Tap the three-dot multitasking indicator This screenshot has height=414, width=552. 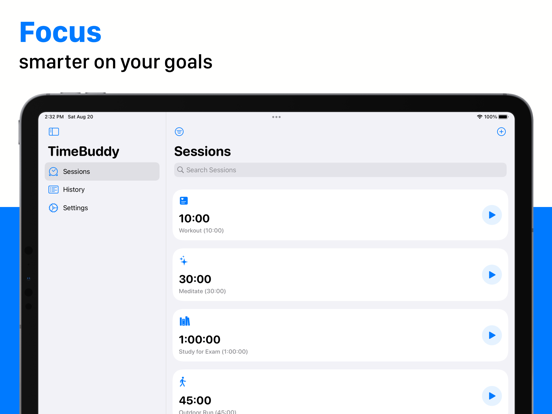[x=276, y=117]
